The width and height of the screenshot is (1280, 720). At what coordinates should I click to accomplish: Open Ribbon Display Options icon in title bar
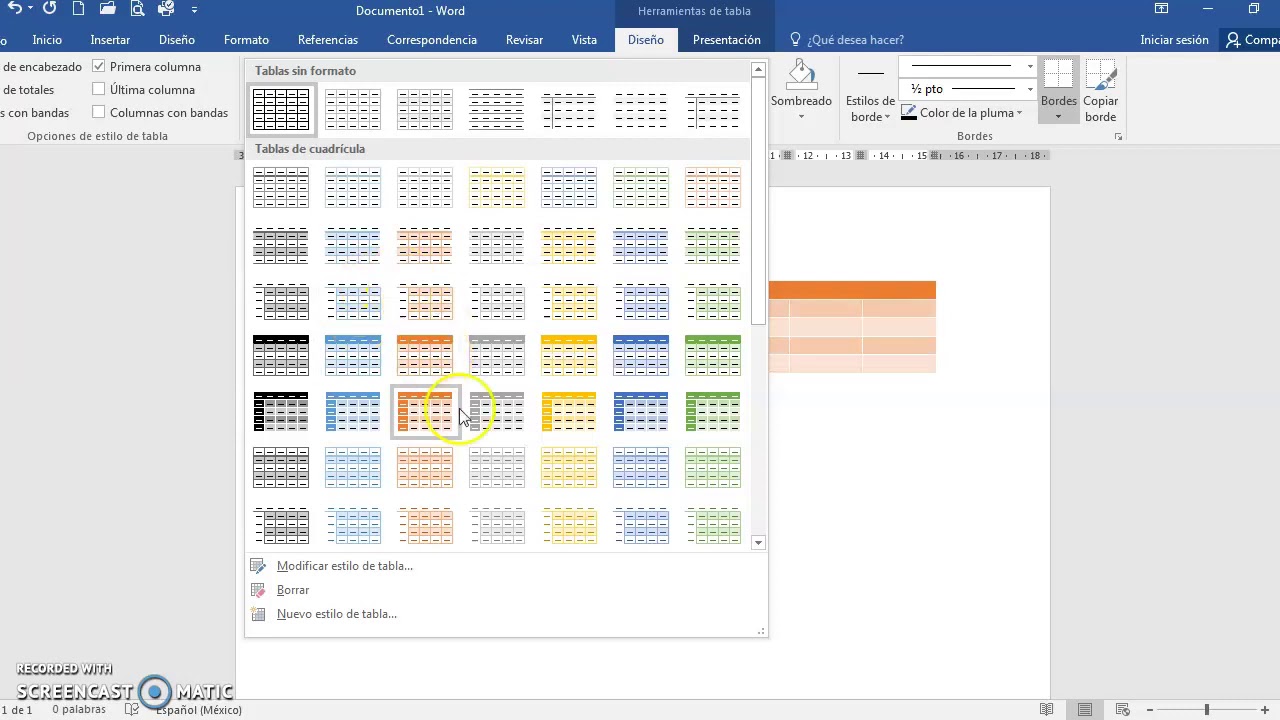pos(1161,9)
